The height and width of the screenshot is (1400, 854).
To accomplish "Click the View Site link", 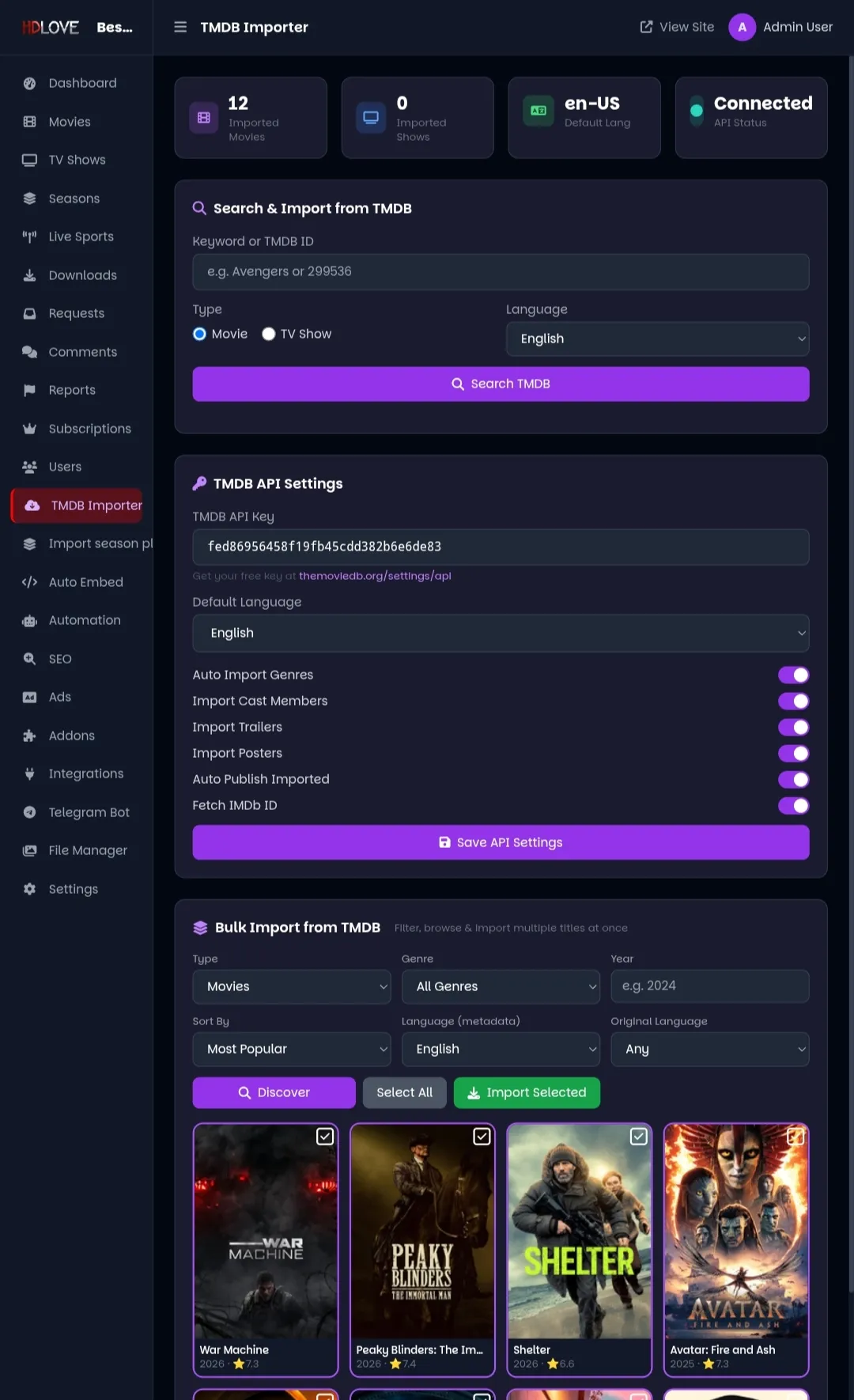I will pos(677,27).
